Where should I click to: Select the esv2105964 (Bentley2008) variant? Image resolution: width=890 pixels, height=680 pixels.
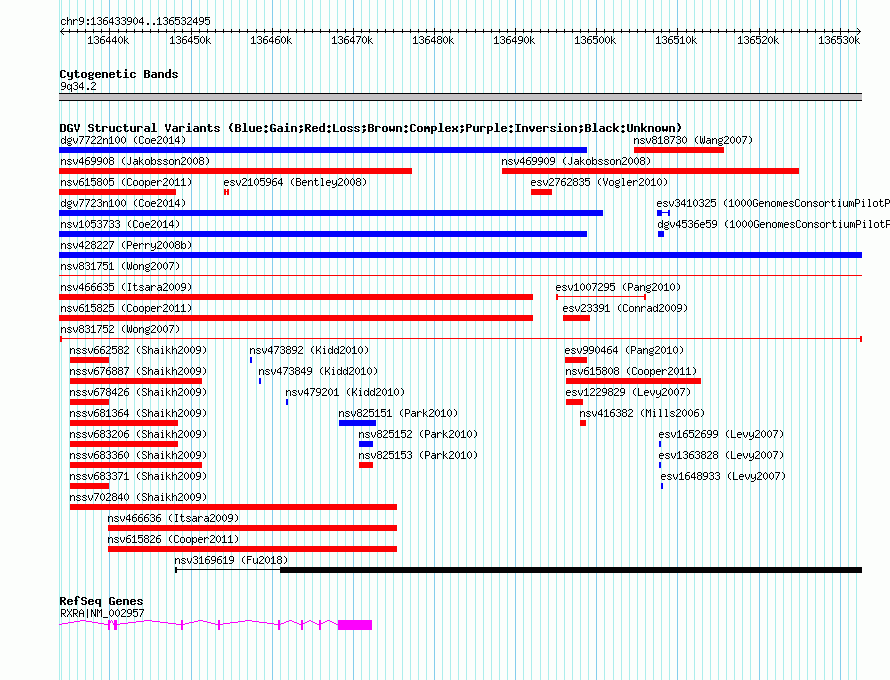295,182
